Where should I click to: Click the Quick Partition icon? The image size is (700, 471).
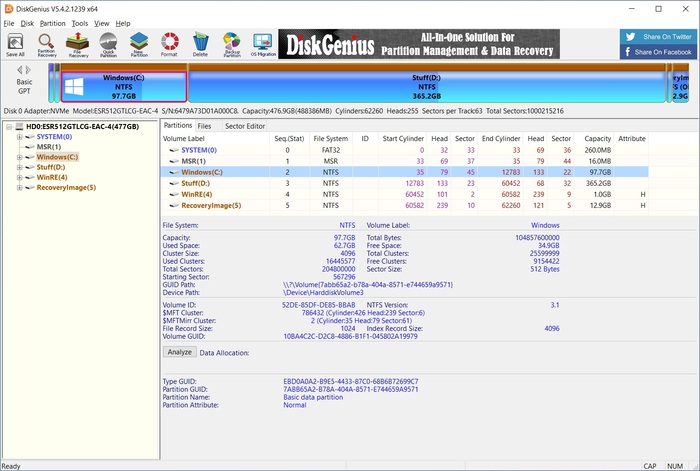click(x=108, y=45)
